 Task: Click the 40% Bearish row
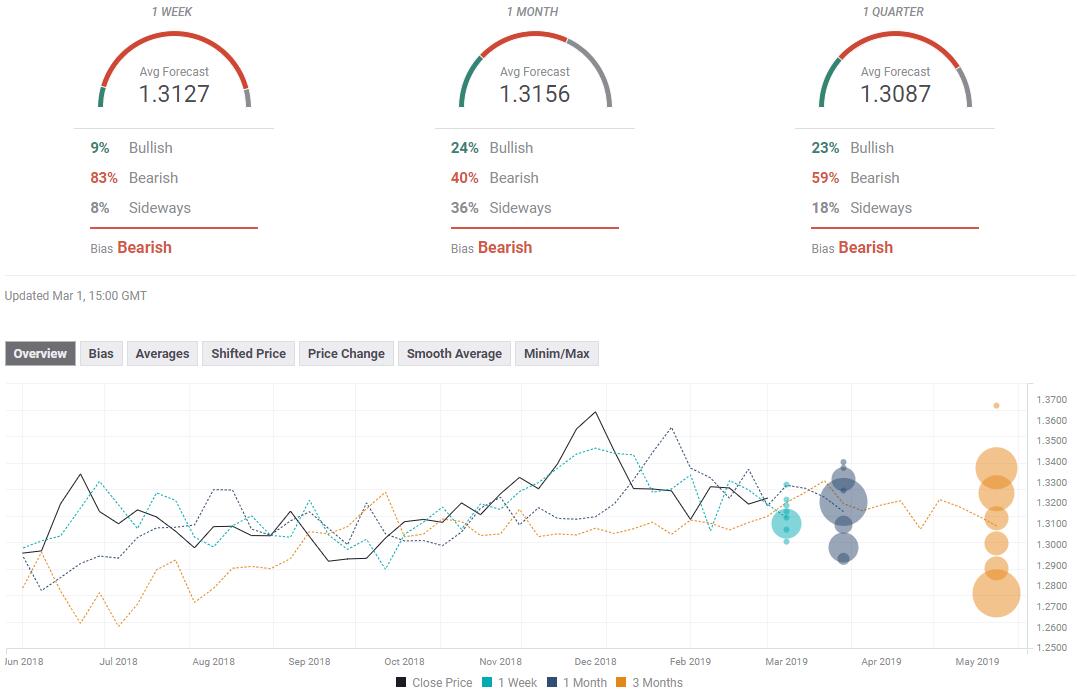tap(495, 178)
